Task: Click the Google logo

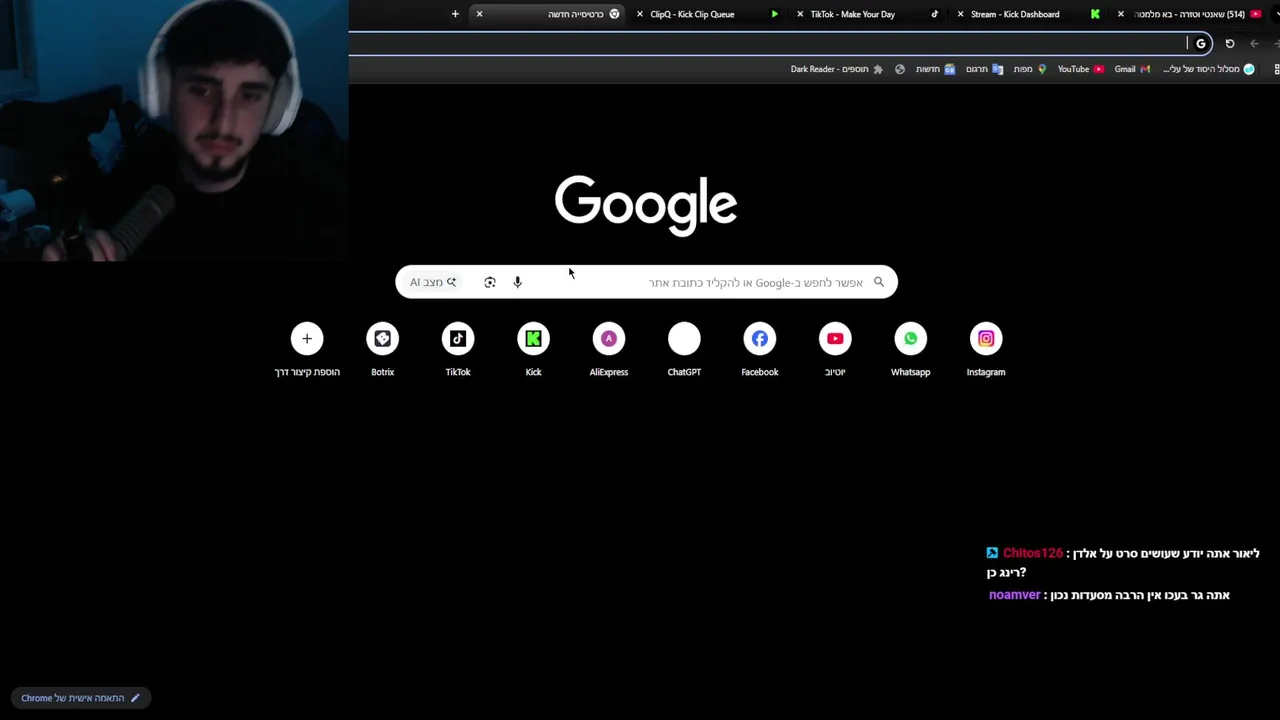Action: tap(646, 205)
